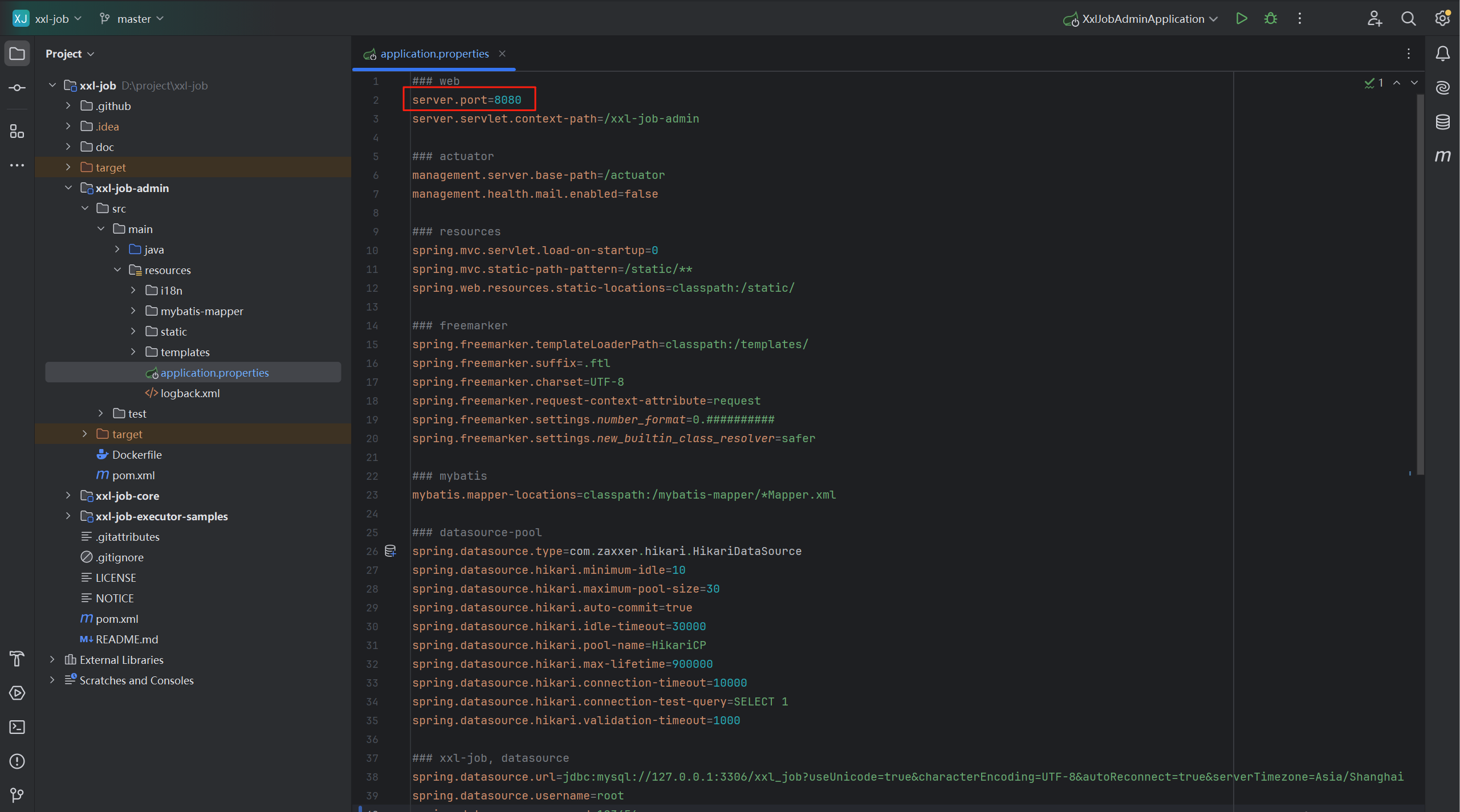Open editor tab options menu

[x=1409, y=54]
